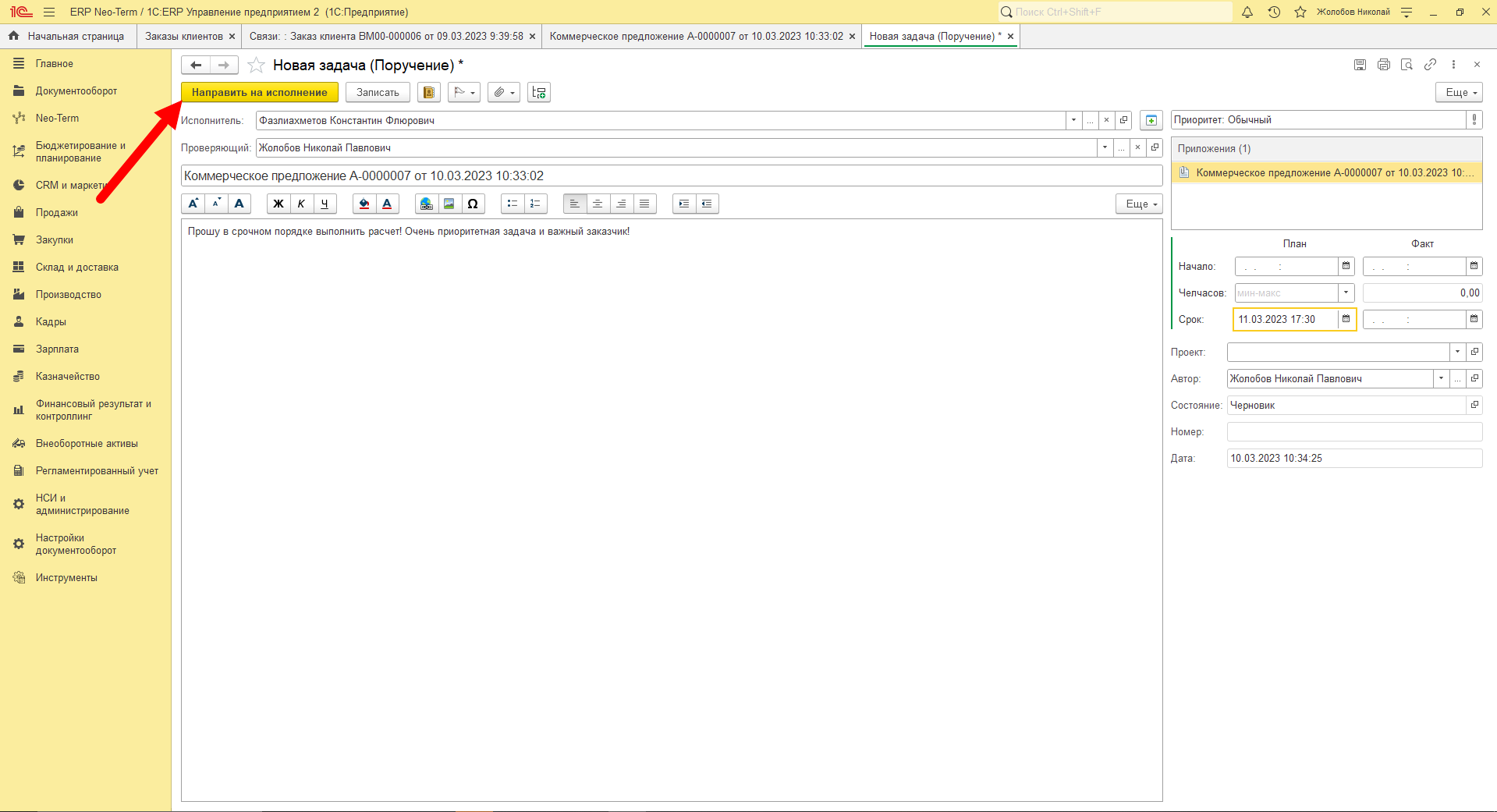
Task: Insert special symbol with Omega icon
Action: pyautogui.click(x=473, y=204)
